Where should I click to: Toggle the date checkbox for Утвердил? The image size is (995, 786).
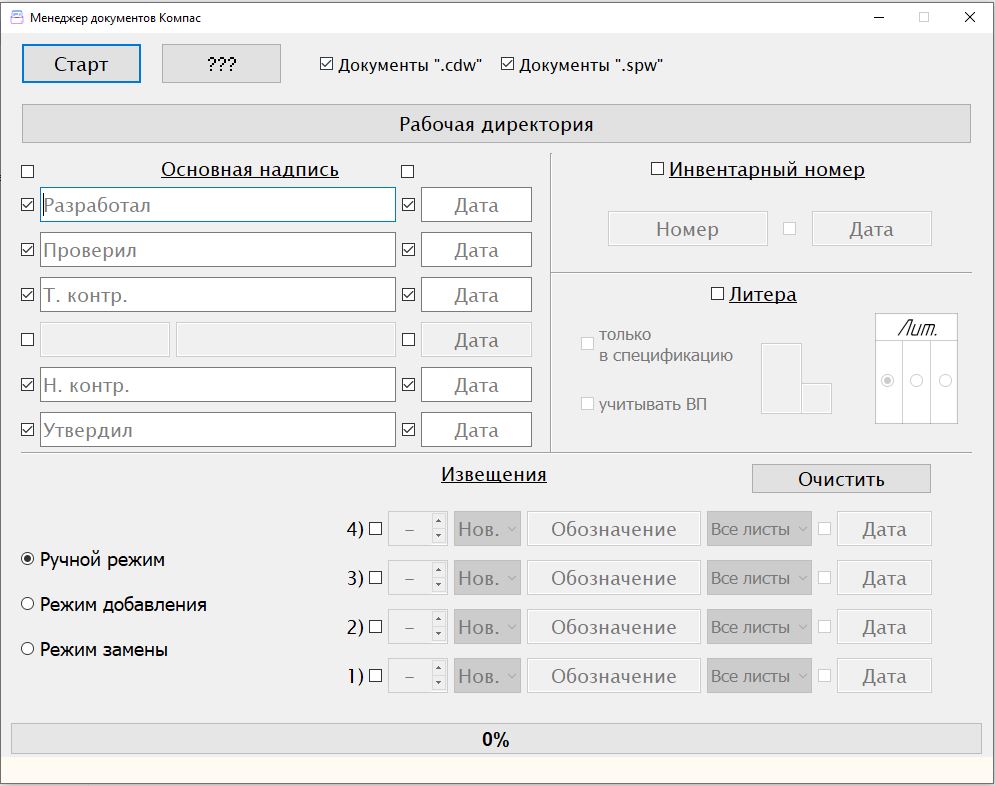point(409,429)
